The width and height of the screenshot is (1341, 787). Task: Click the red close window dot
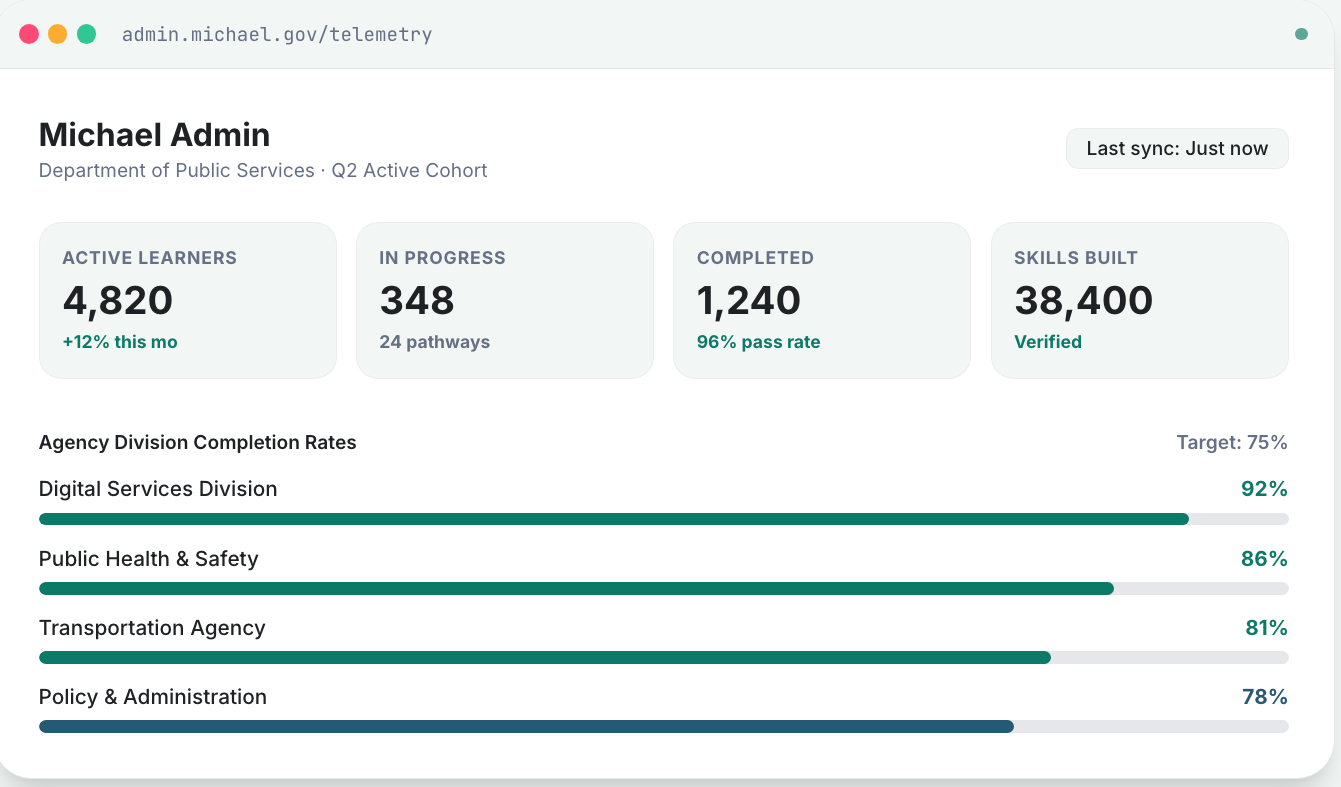pos(29,34)
